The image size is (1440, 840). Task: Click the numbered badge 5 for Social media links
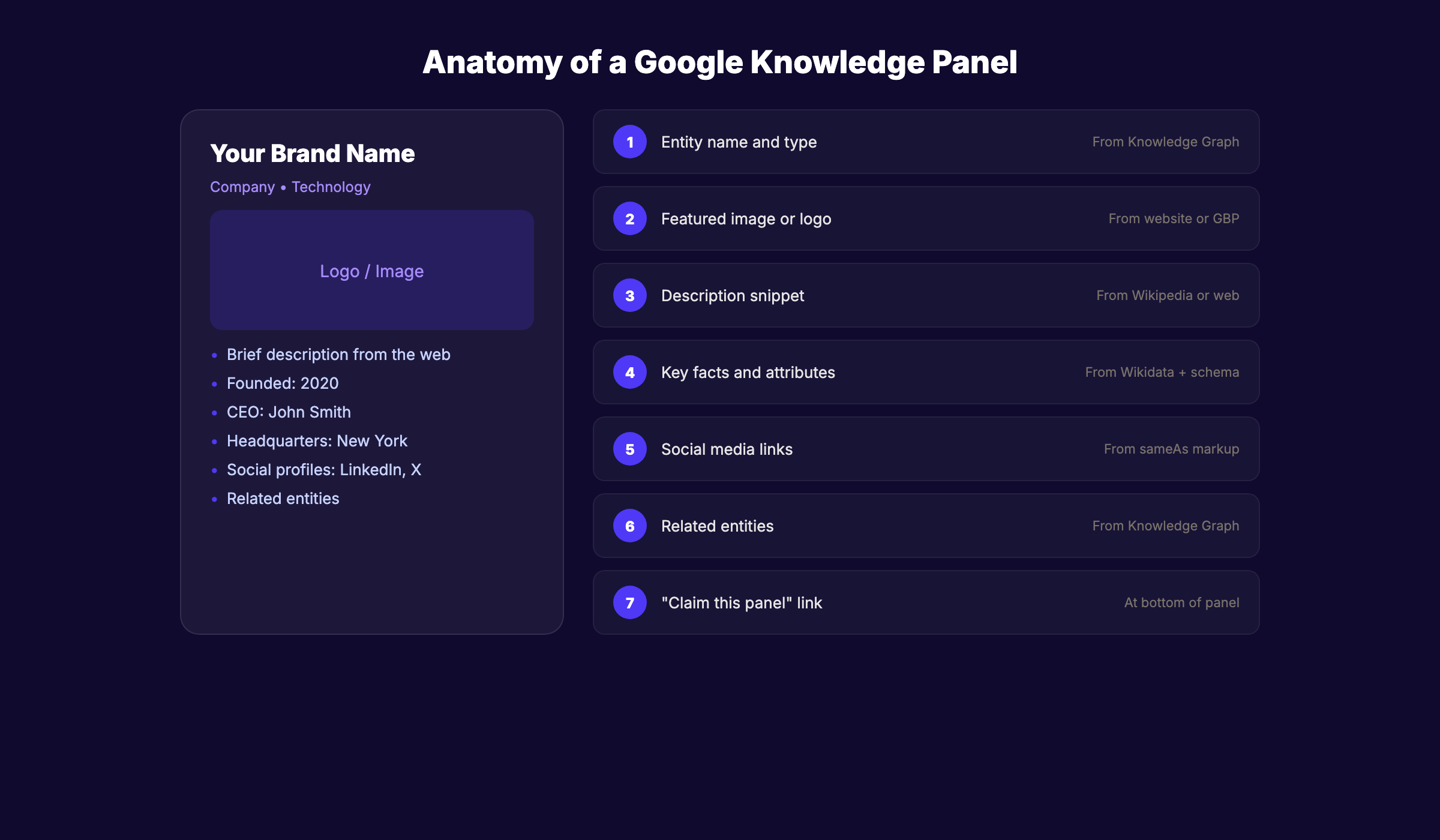point(629,449)
